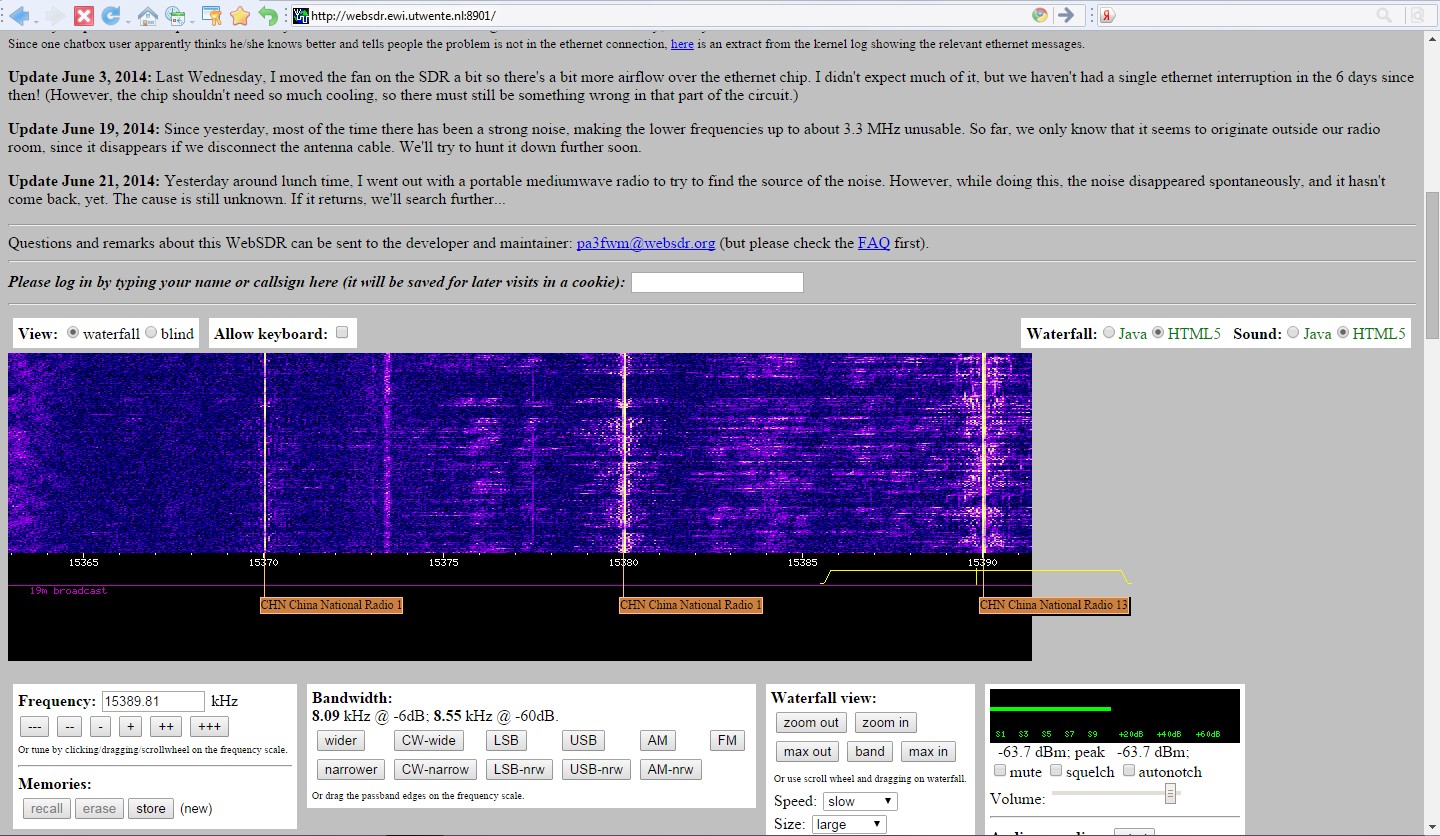Click the browser back arrow

click(x=19, y=15)
